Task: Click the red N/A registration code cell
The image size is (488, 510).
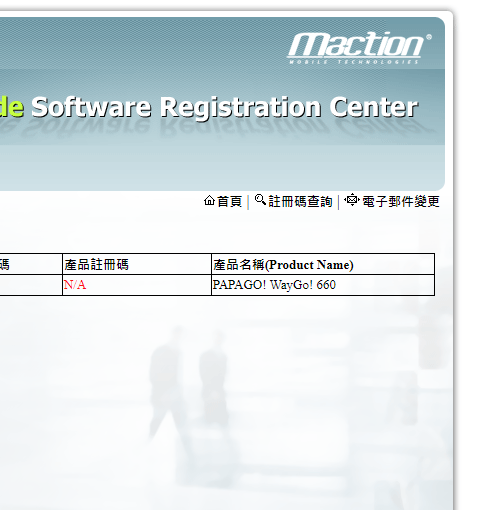Action: pyautogui.click(x=137, y=285)
